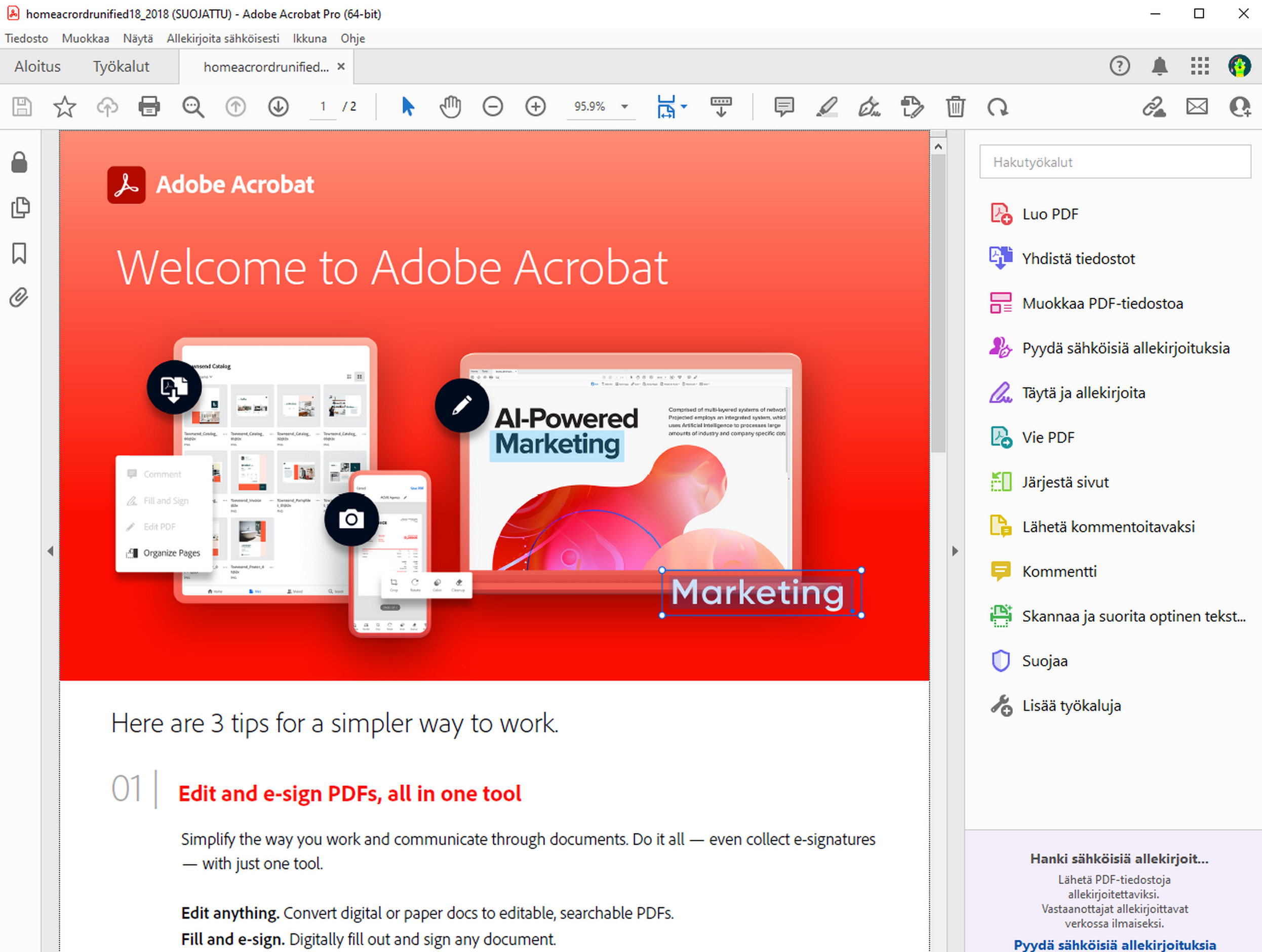Screen dimensions: 1262x952
Task: Click the Add comment note icon
Action: tap(784, 107)
